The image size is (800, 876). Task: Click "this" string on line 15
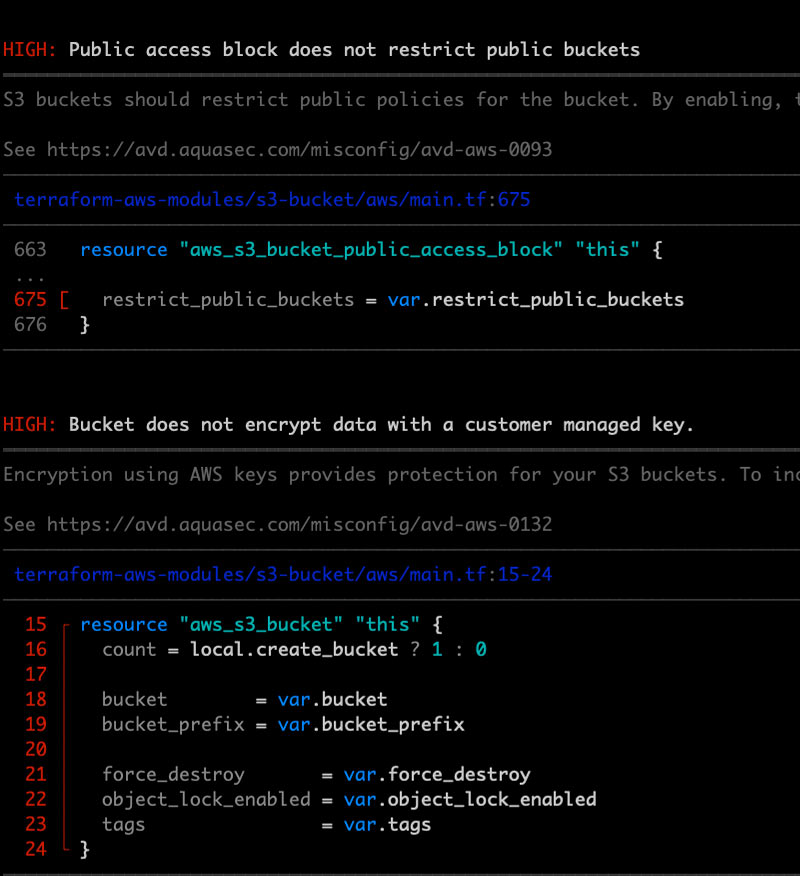click(388, 625)
